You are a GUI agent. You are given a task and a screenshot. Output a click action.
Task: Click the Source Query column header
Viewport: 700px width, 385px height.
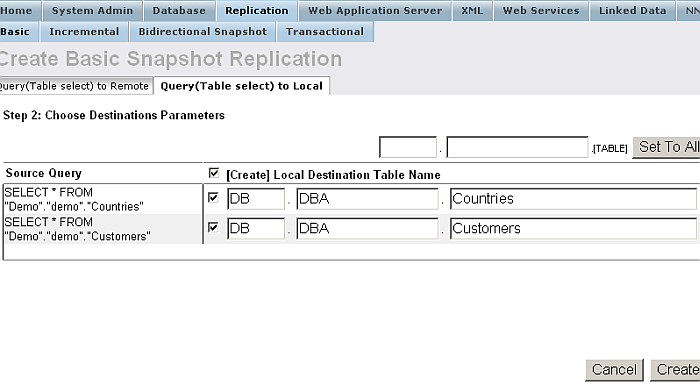click(x=44, y=173)
